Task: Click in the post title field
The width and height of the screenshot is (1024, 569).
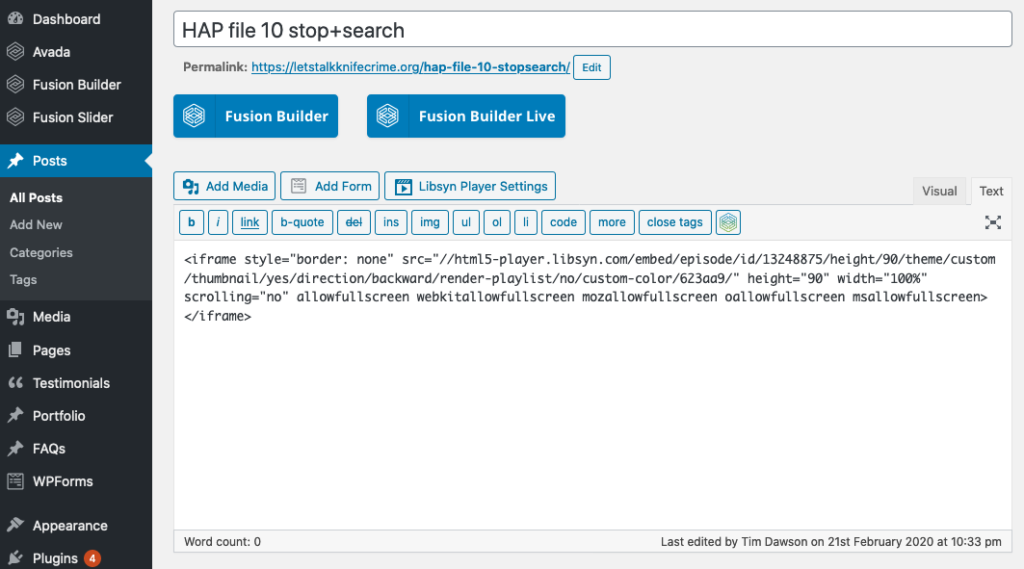Action: point(592,30)
